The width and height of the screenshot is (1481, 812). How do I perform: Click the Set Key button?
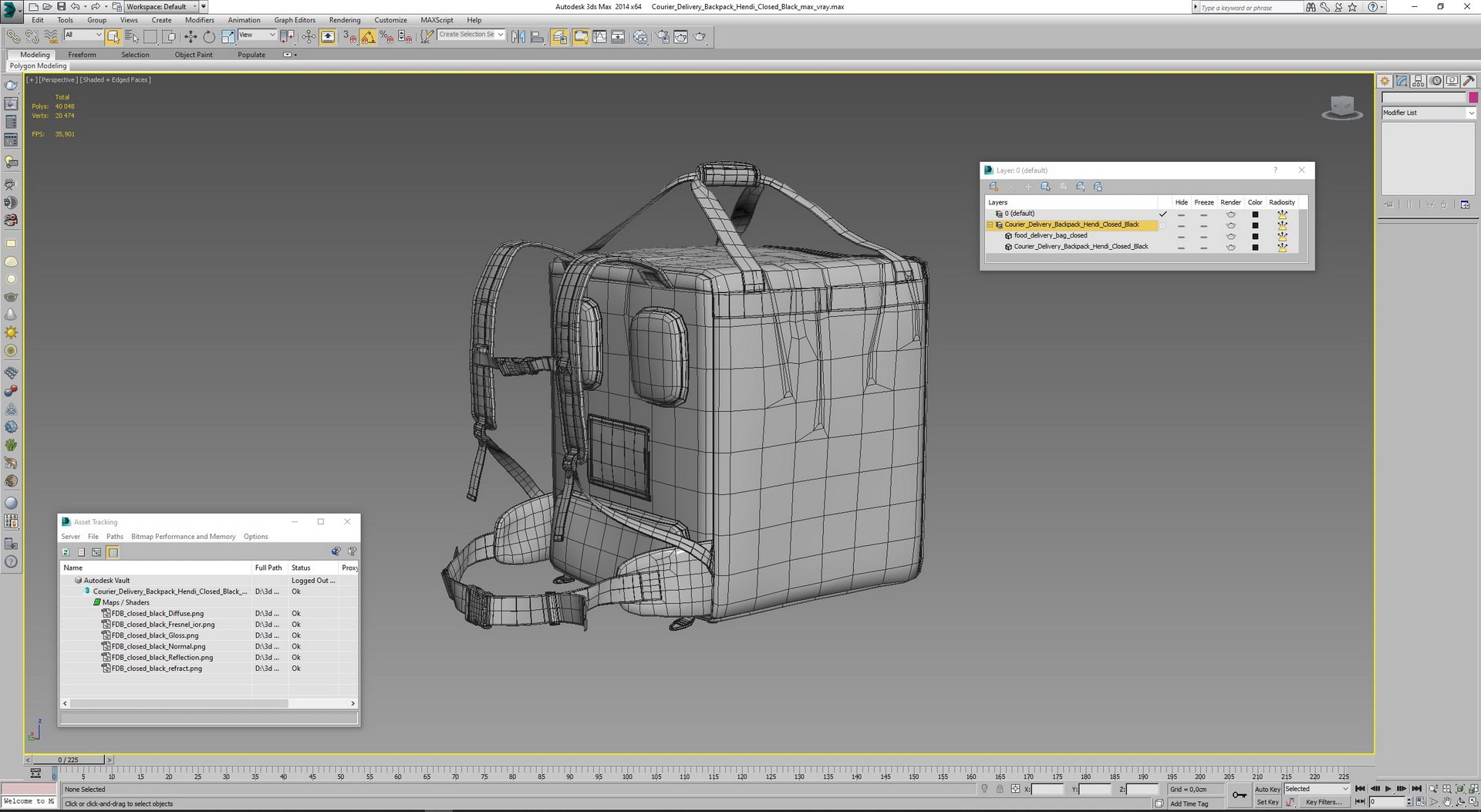1267,802
